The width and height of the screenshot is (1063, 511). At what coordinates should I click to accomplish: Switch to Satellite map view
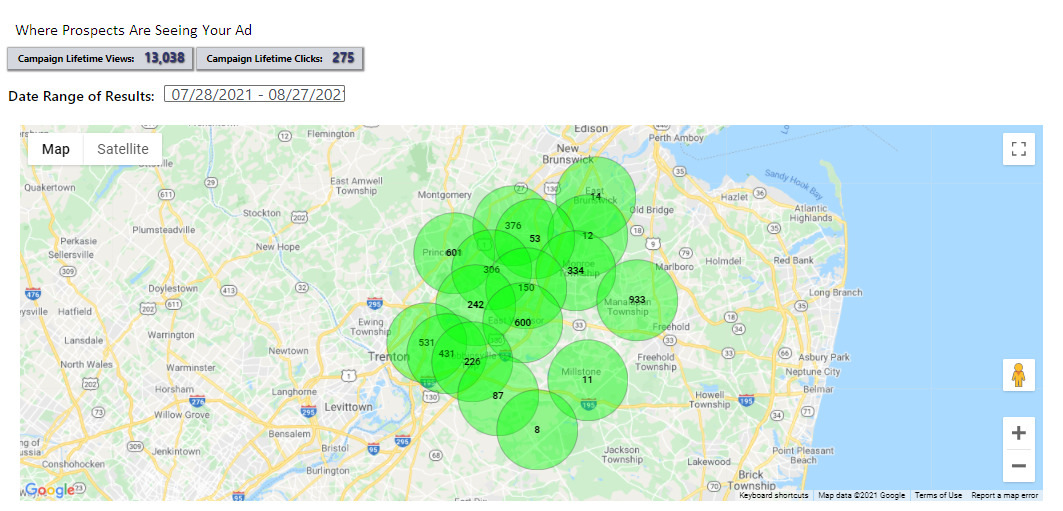(122, 149)
